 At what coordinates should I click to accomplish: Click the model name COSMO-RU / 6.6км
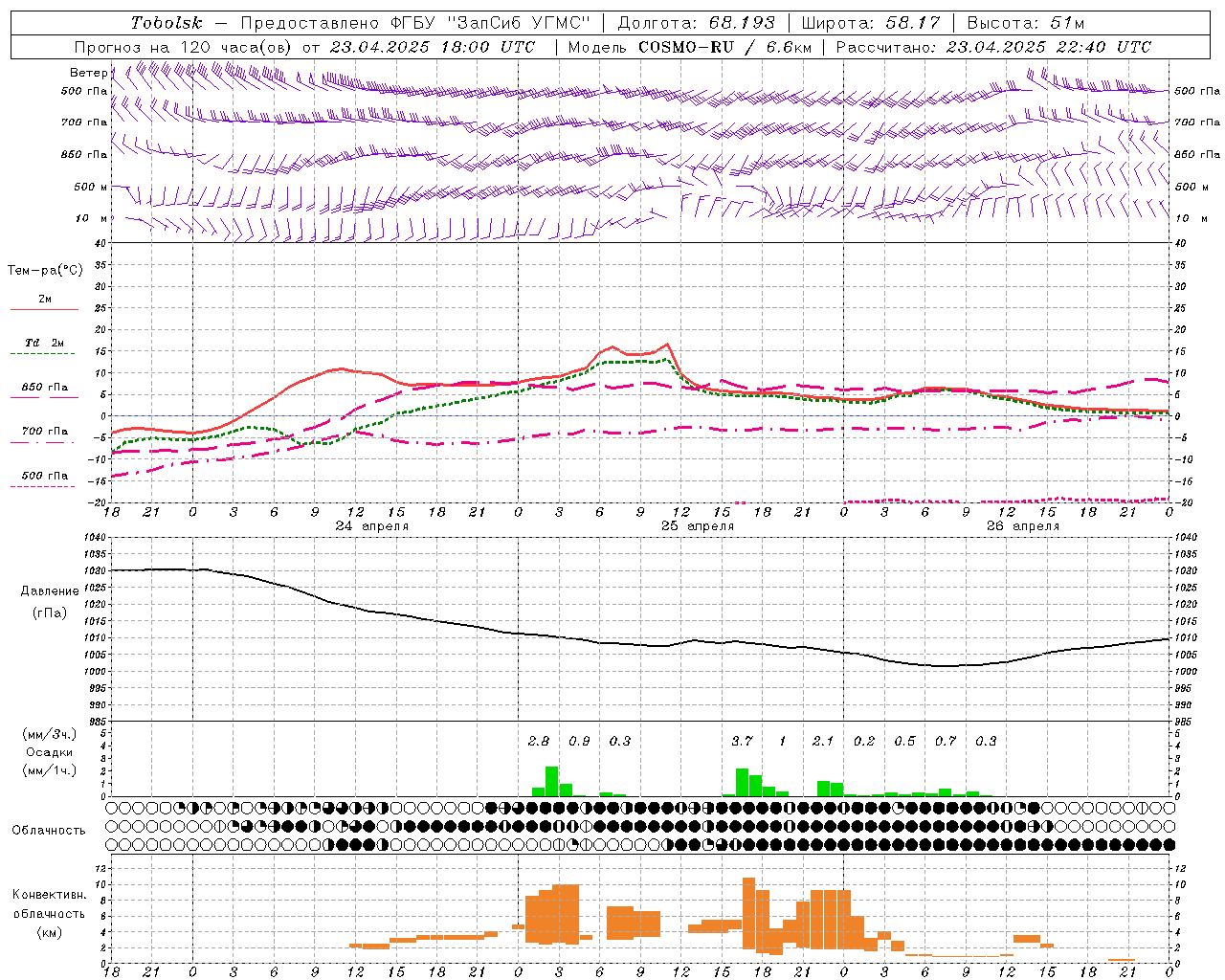click(725, 47)
